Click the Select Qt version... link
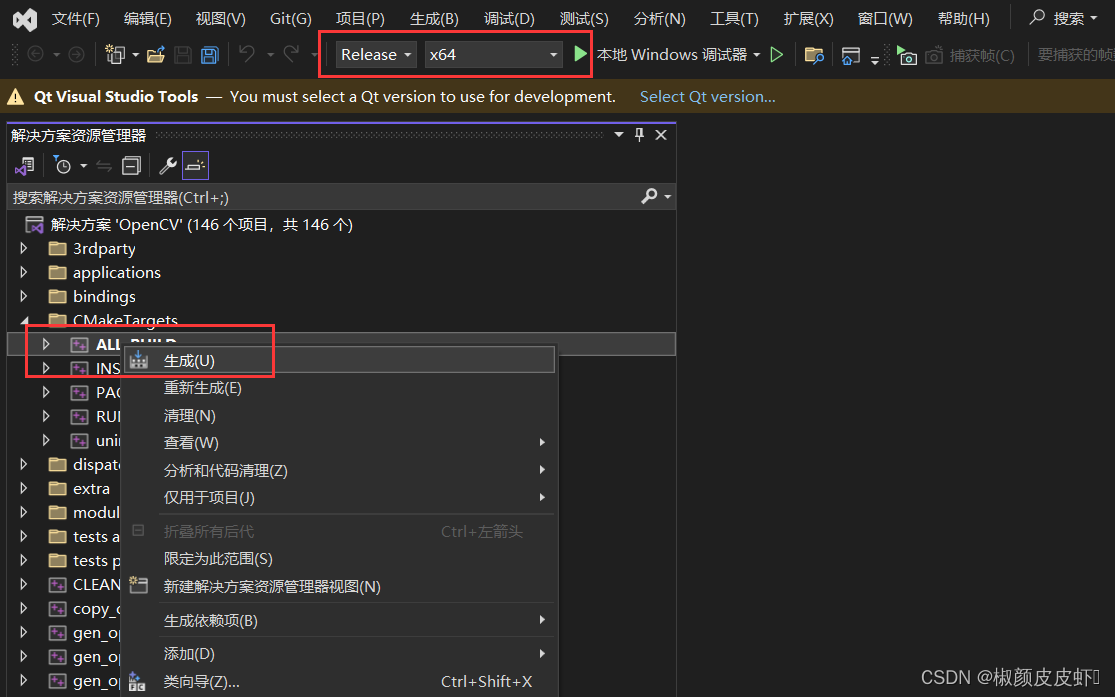Screen dimensions: 1115x697 click(x=707, y=97)
